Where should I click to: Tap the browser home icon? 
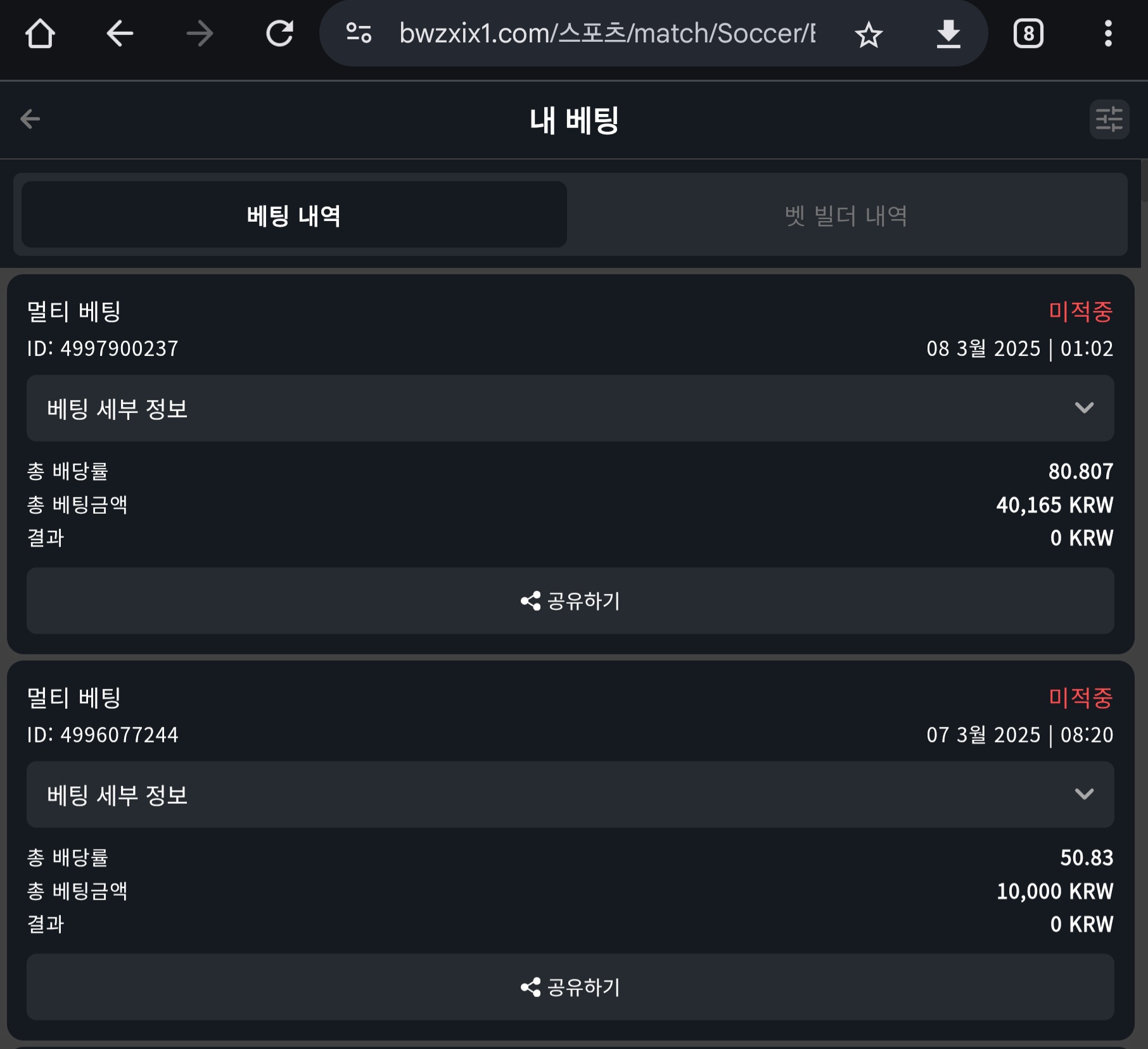(40, 34)
